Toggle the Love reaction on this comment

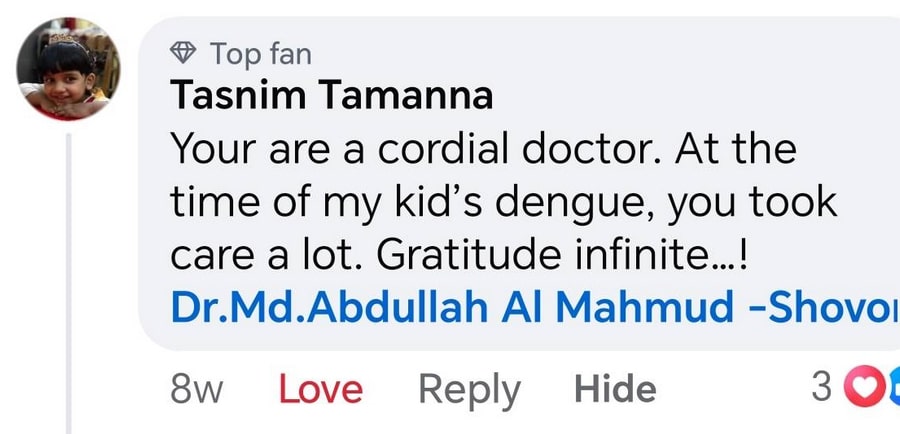321,389
